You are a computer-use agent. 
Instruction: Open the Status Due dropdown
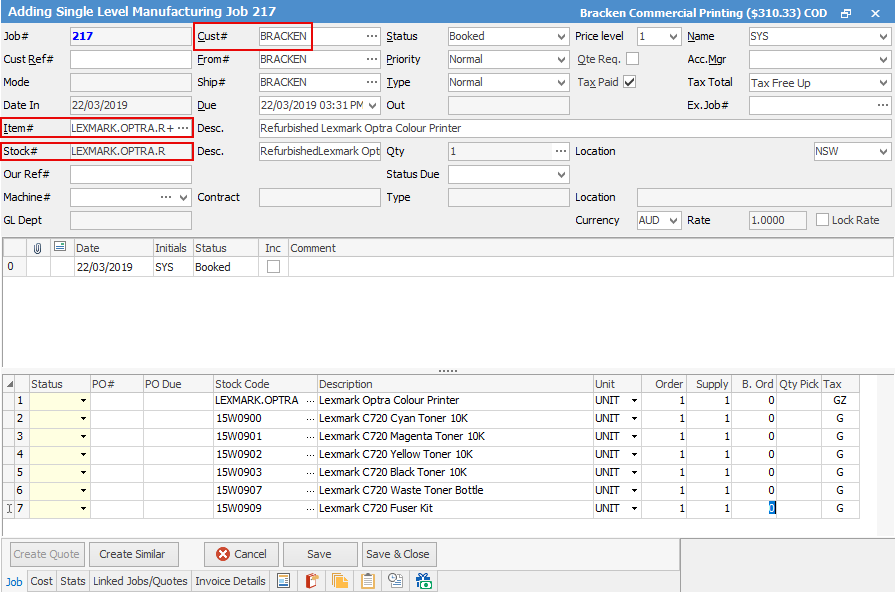(x=561, y=175)
